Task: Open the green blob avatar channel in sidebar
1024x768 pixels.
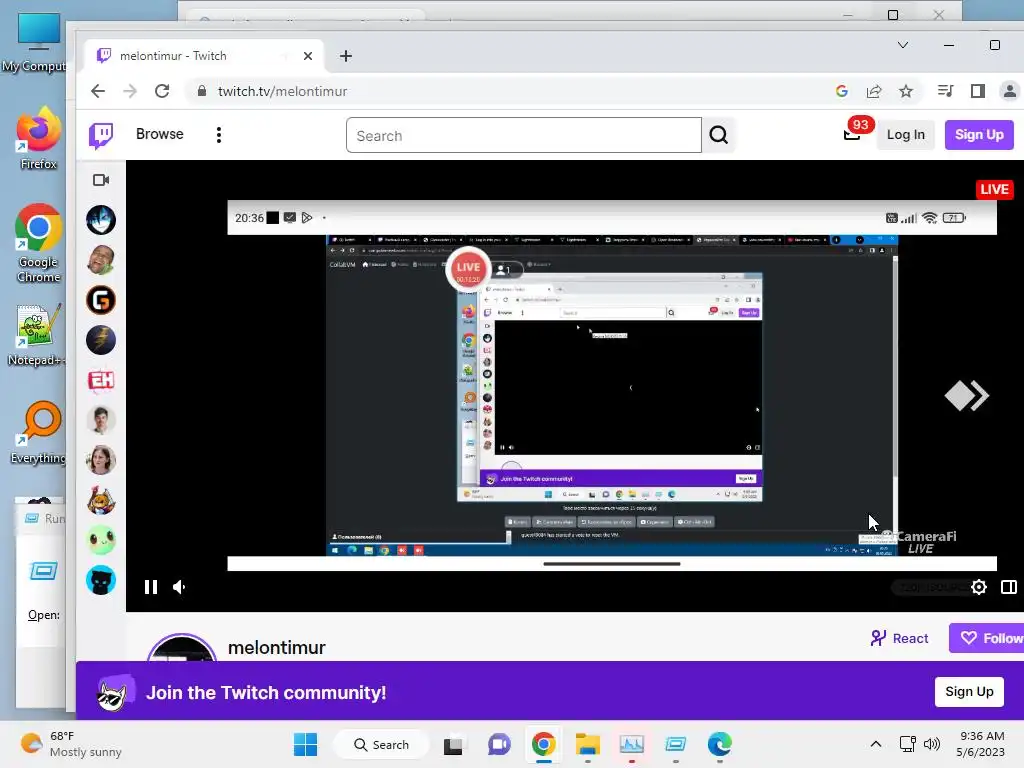Action: 101,540
